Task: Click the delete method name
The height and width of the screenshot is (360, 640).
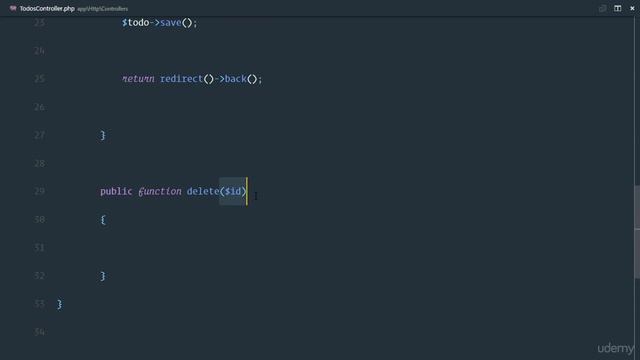Action: click(203, 191)
